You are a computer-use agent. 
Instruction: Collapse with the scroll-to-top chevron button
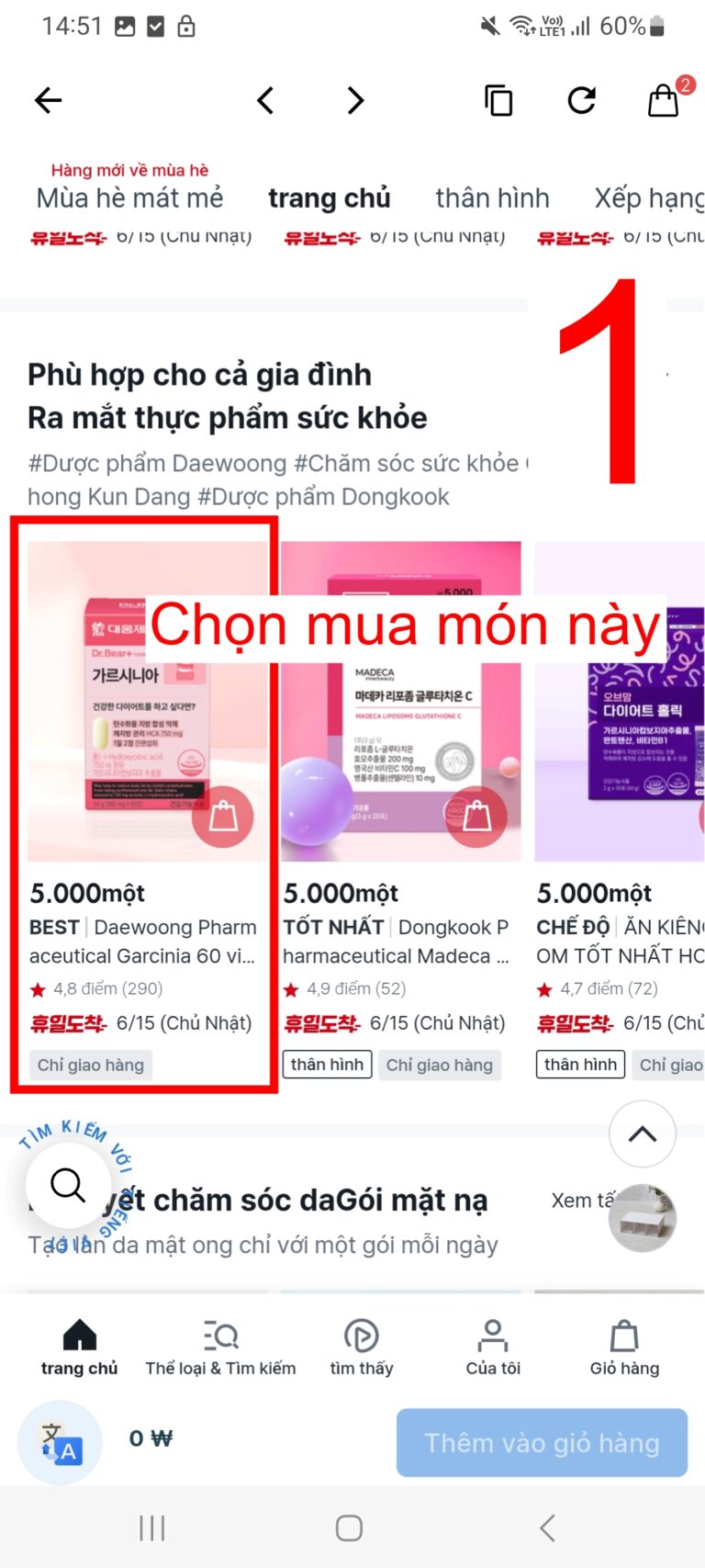pyautogui.click(x=643, y=1134)
